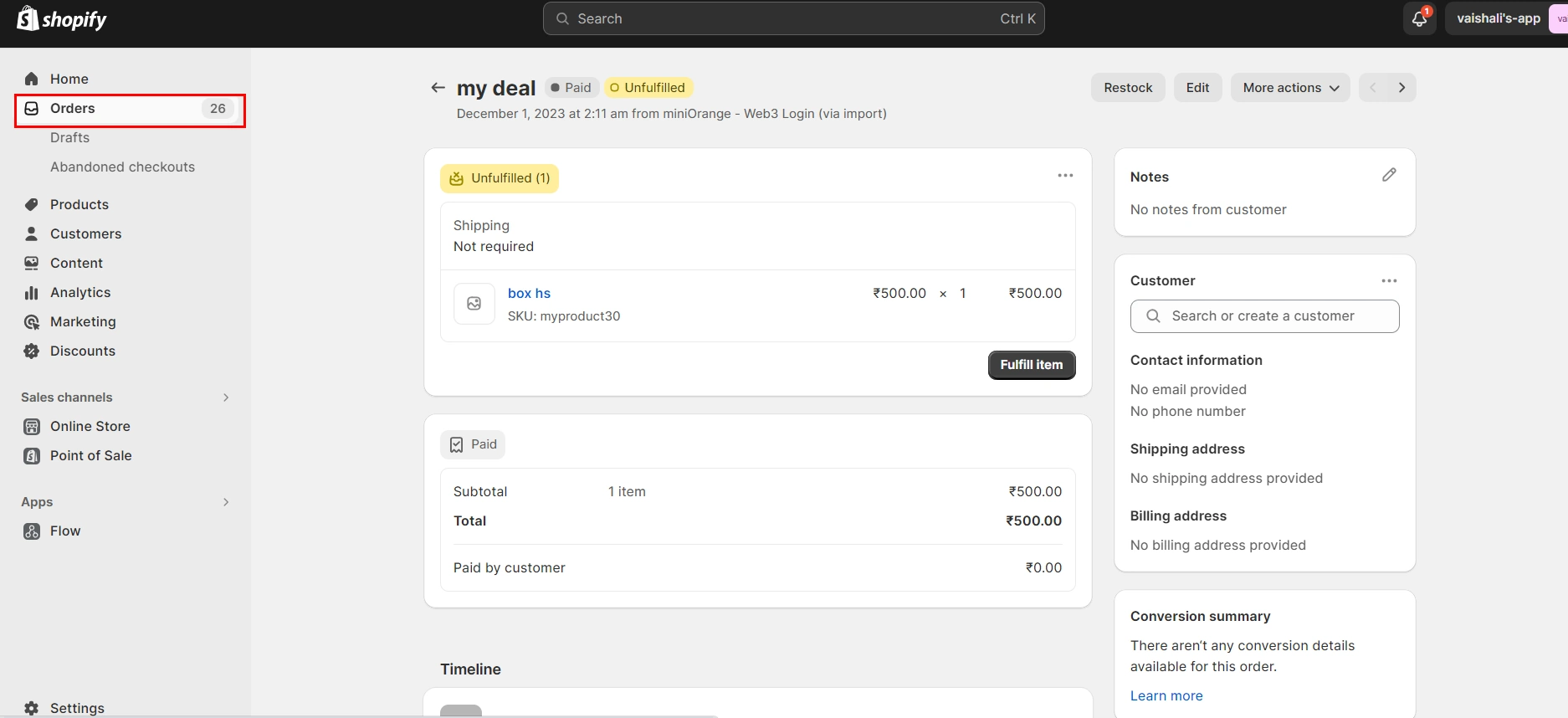Click the Unfulfilled badge in header
The width and height of the screenshot is (1568, 718).
pos(648,88)
